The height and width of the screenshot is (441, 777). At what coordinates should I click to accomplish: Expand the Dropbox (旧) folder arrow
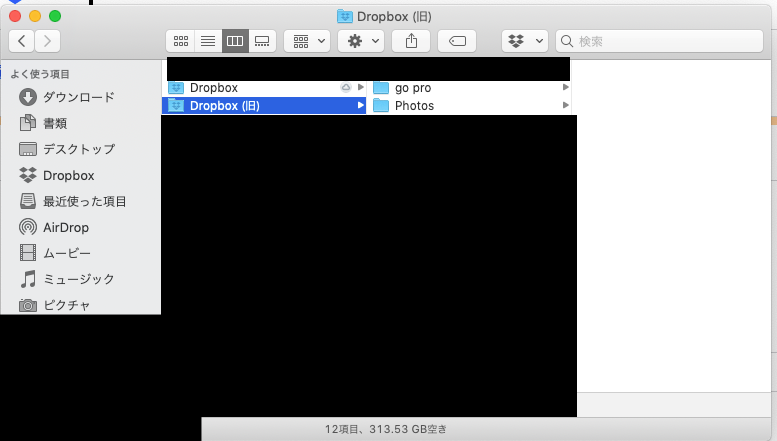tap(361, 106)
